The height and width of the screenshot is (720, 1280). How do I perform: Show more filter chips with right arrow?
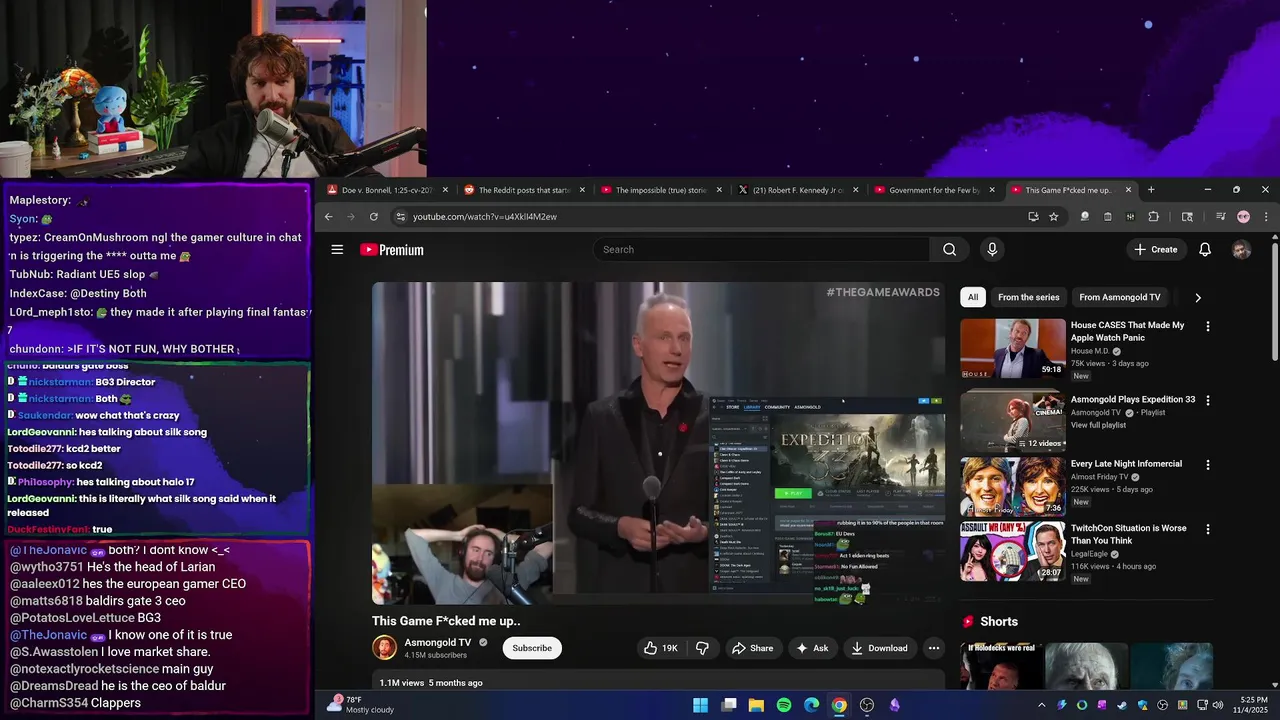tap(1198, 297)
